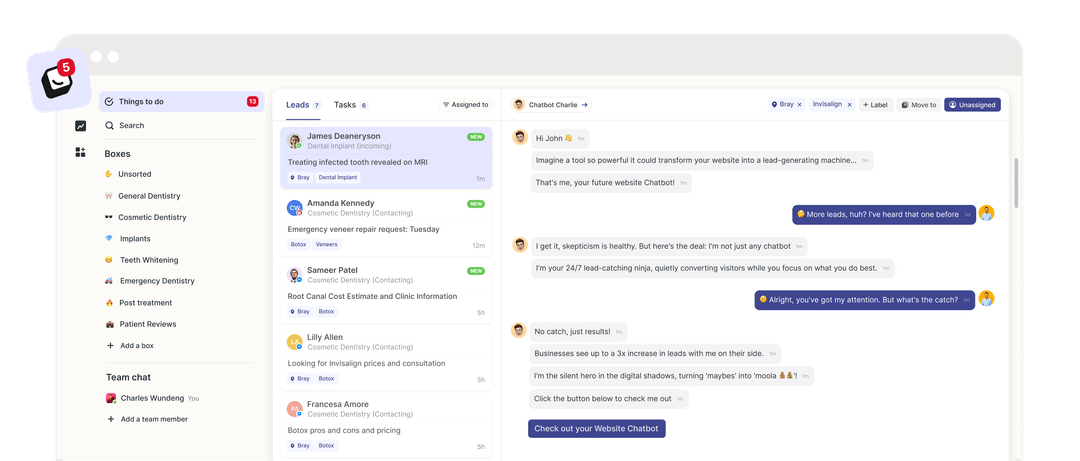Switch to the Leads tab
1080x461 pixels.
[x=303, y=105]
